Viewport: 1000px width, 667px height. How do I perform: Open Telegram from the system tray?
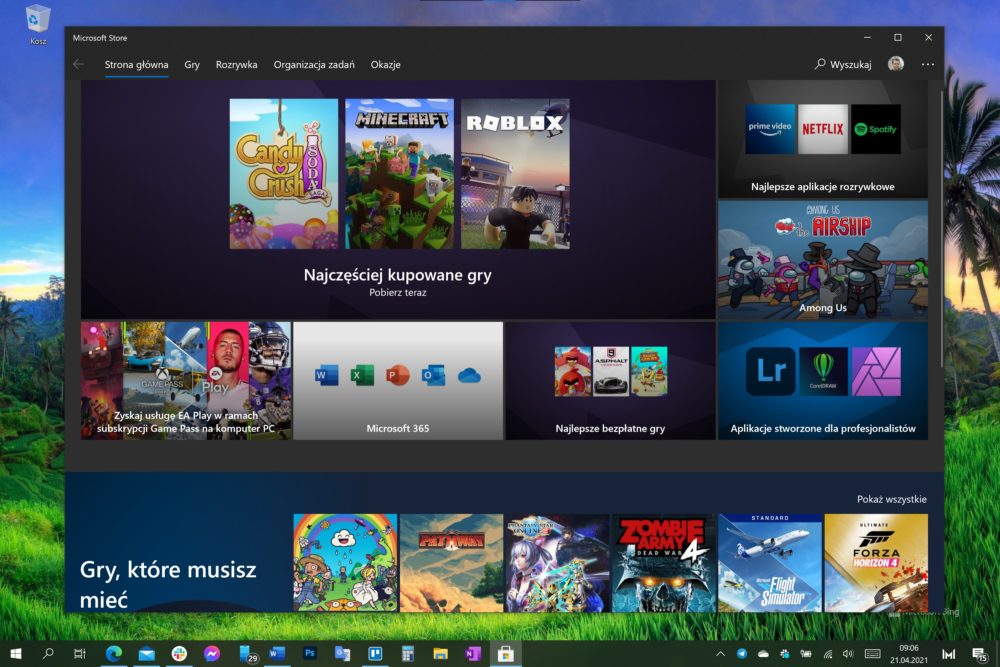(x=742, y=654)
